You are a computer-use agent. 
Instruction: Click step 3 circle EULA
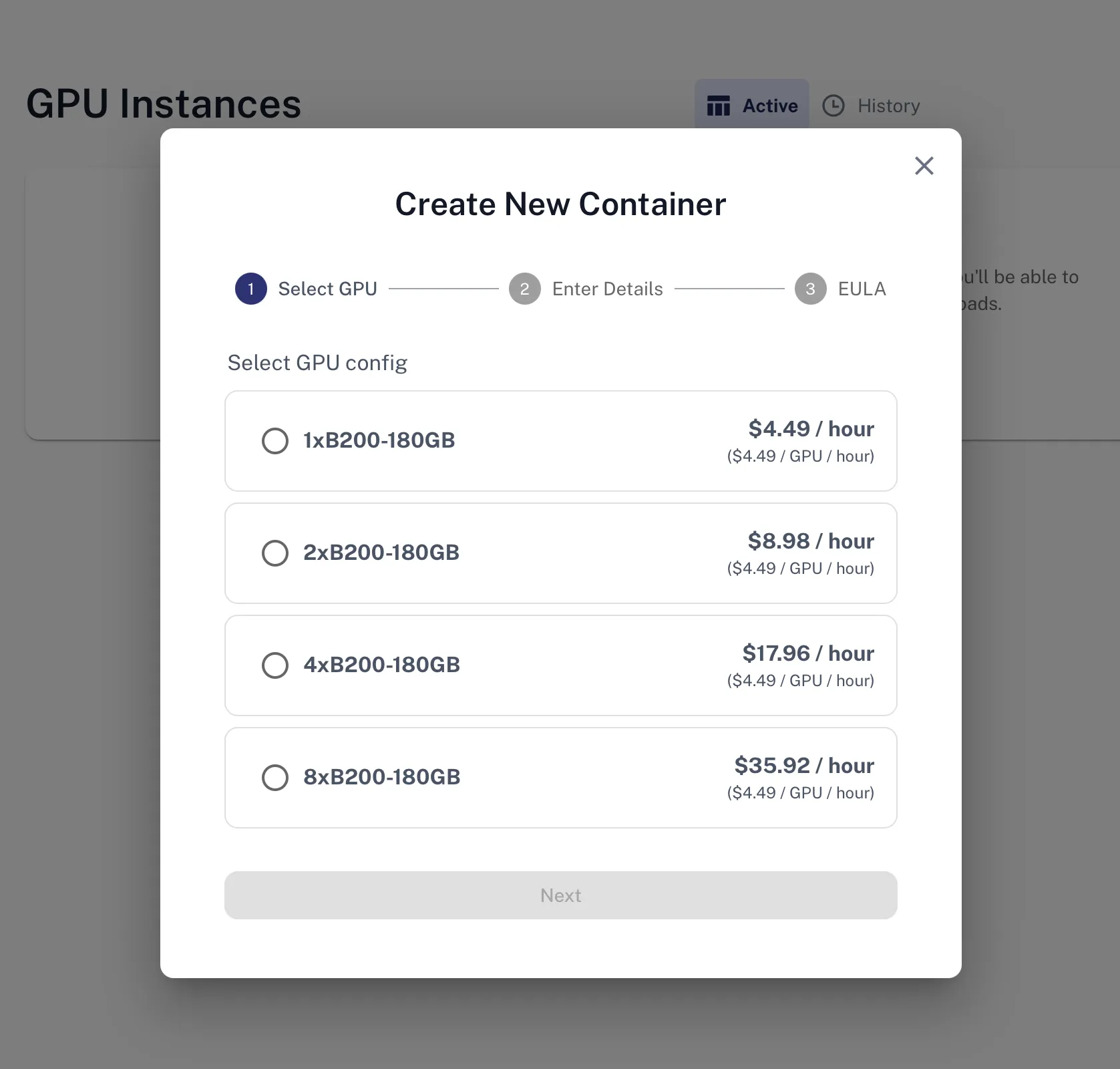point(811,289)
